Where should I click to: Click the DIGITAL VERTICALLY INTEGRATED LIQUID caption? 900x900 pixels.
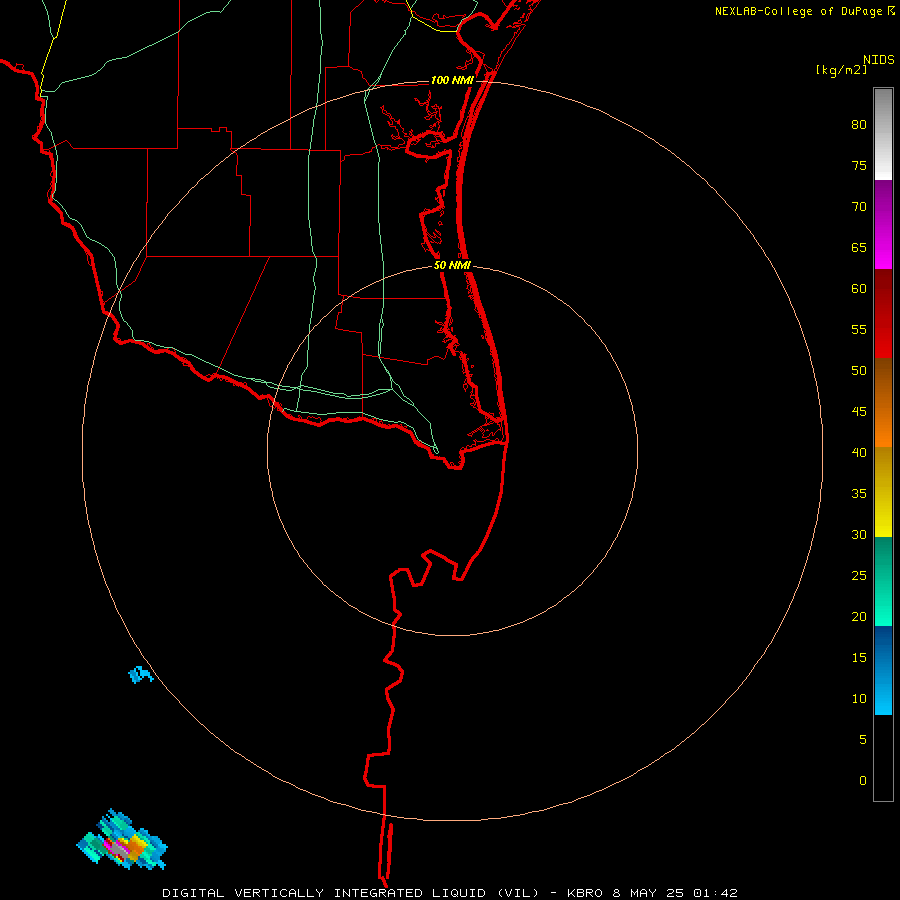(x=351, y=893)
